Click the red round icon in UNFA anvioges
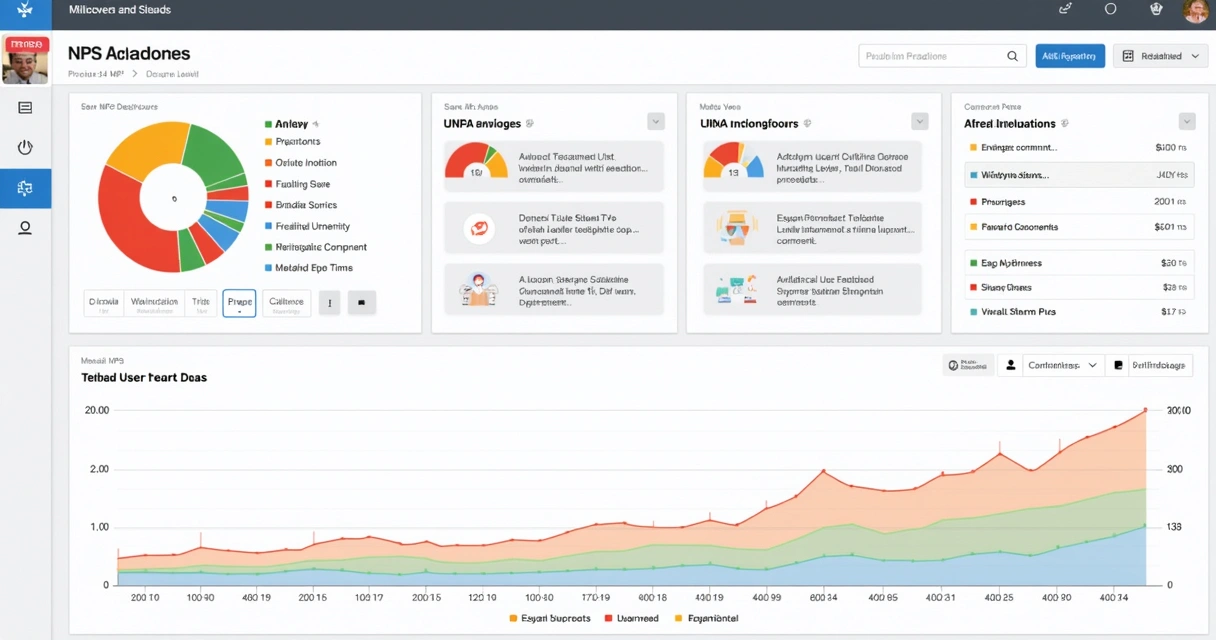The width and height of the screenshot is (1216, 640). click(x=478, y=229)
